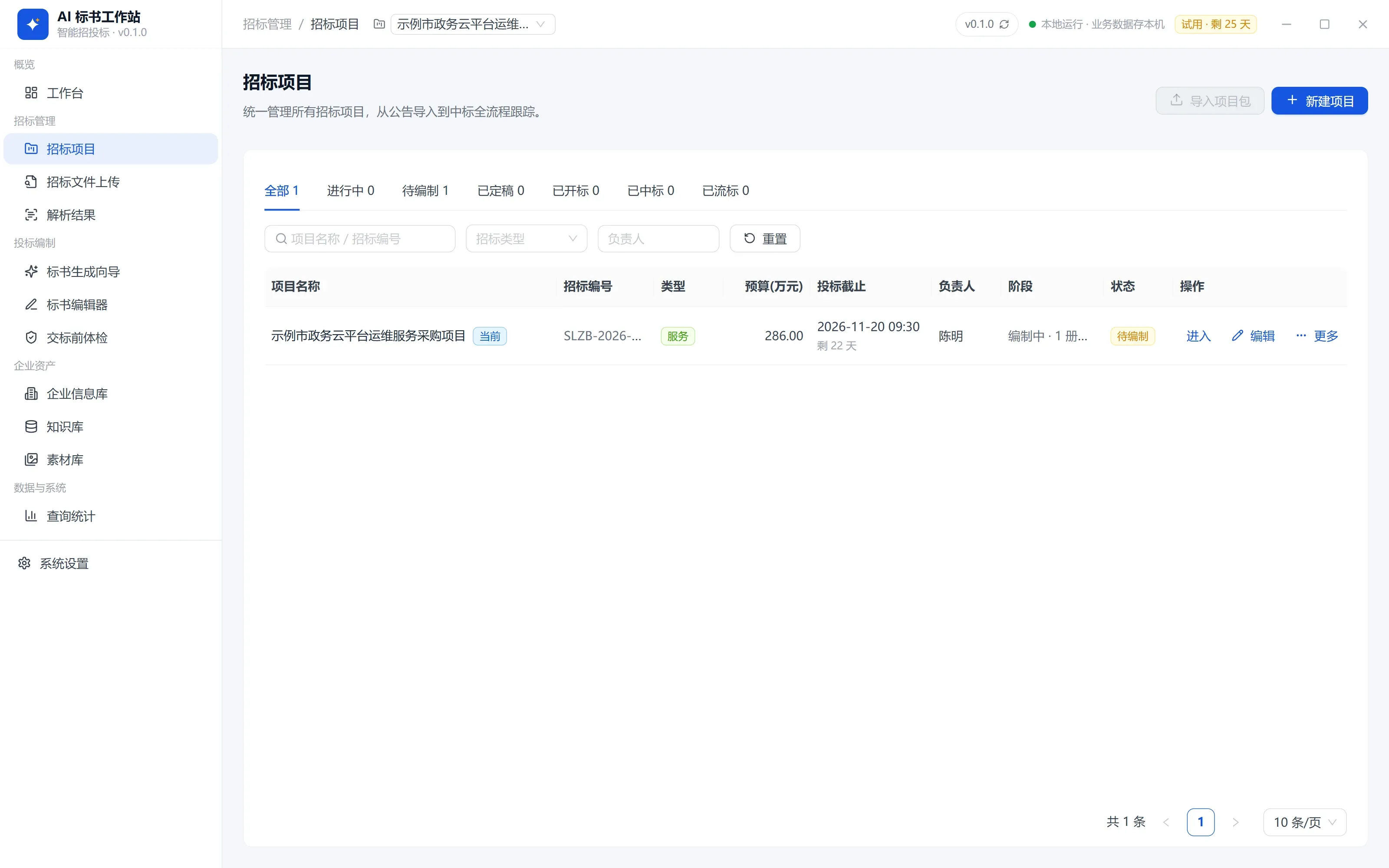
Task: Click 进入 for the 示例市政务云 project
Action: pyautogui.click(x=1198, y=336)
